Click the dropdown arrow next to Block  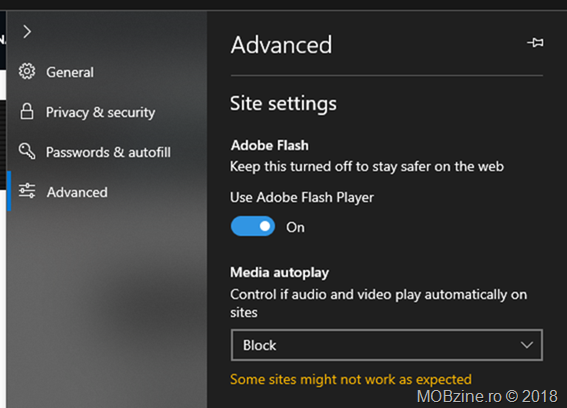click(x=526, y=345)
